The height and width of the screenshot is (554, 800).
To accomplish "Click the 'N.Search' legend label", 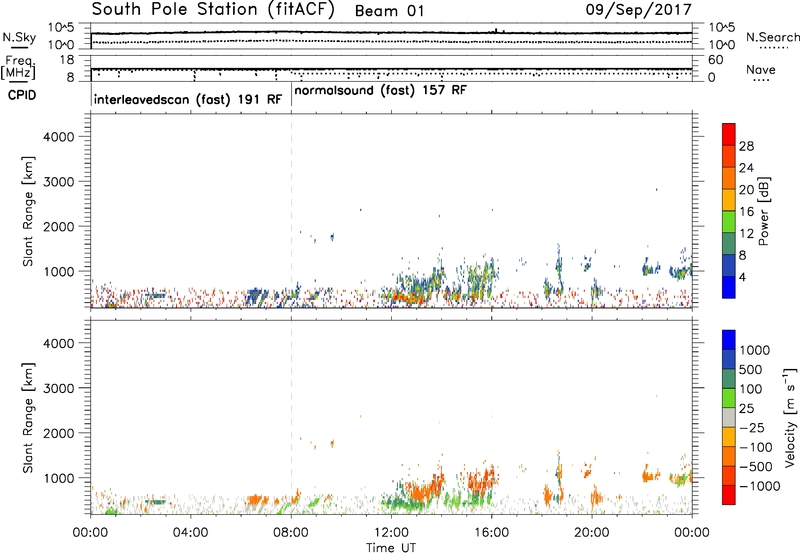I will [772, 37].
